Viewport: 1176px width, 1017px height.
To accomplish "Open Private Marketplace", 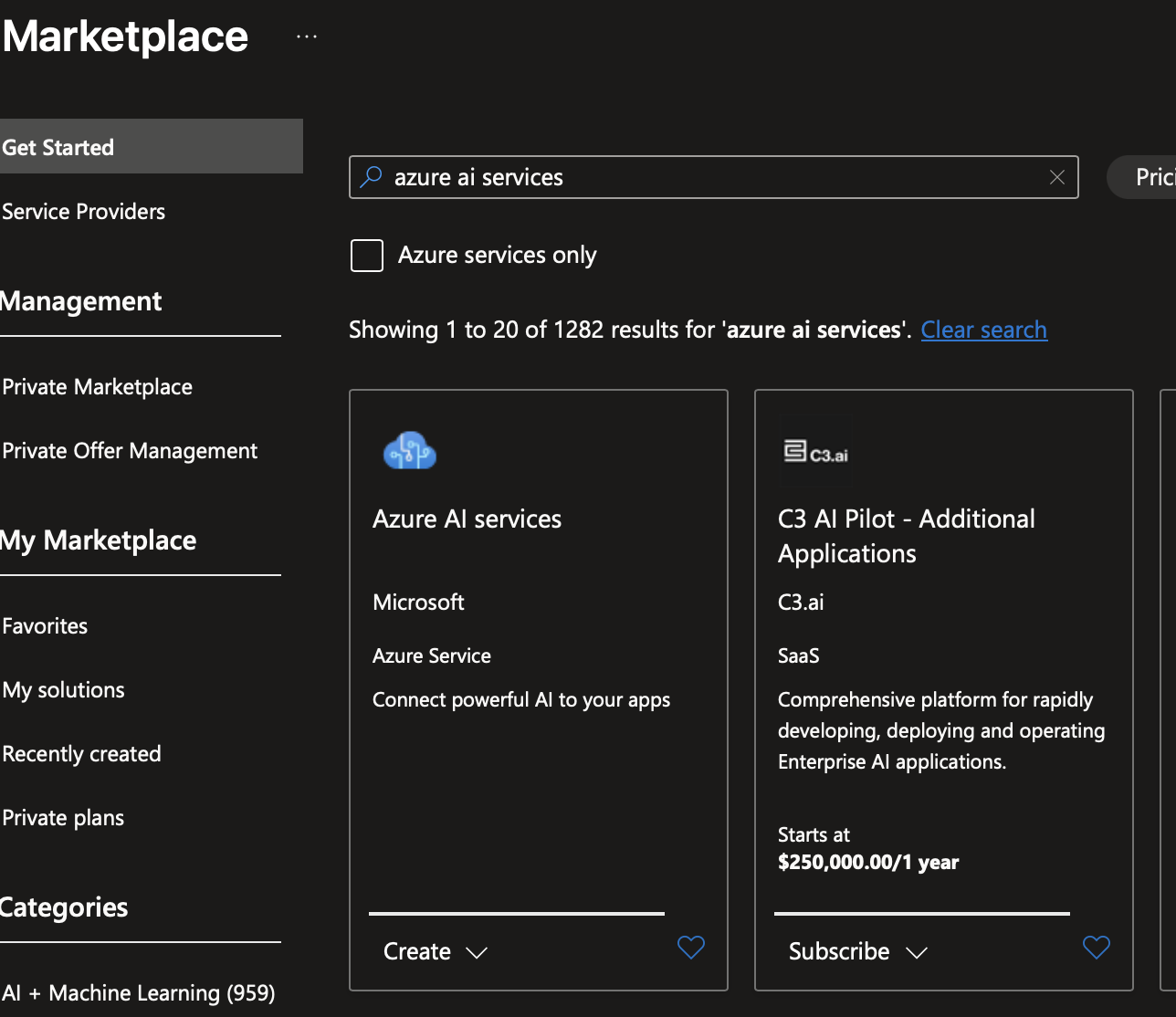I will point(98,387).
